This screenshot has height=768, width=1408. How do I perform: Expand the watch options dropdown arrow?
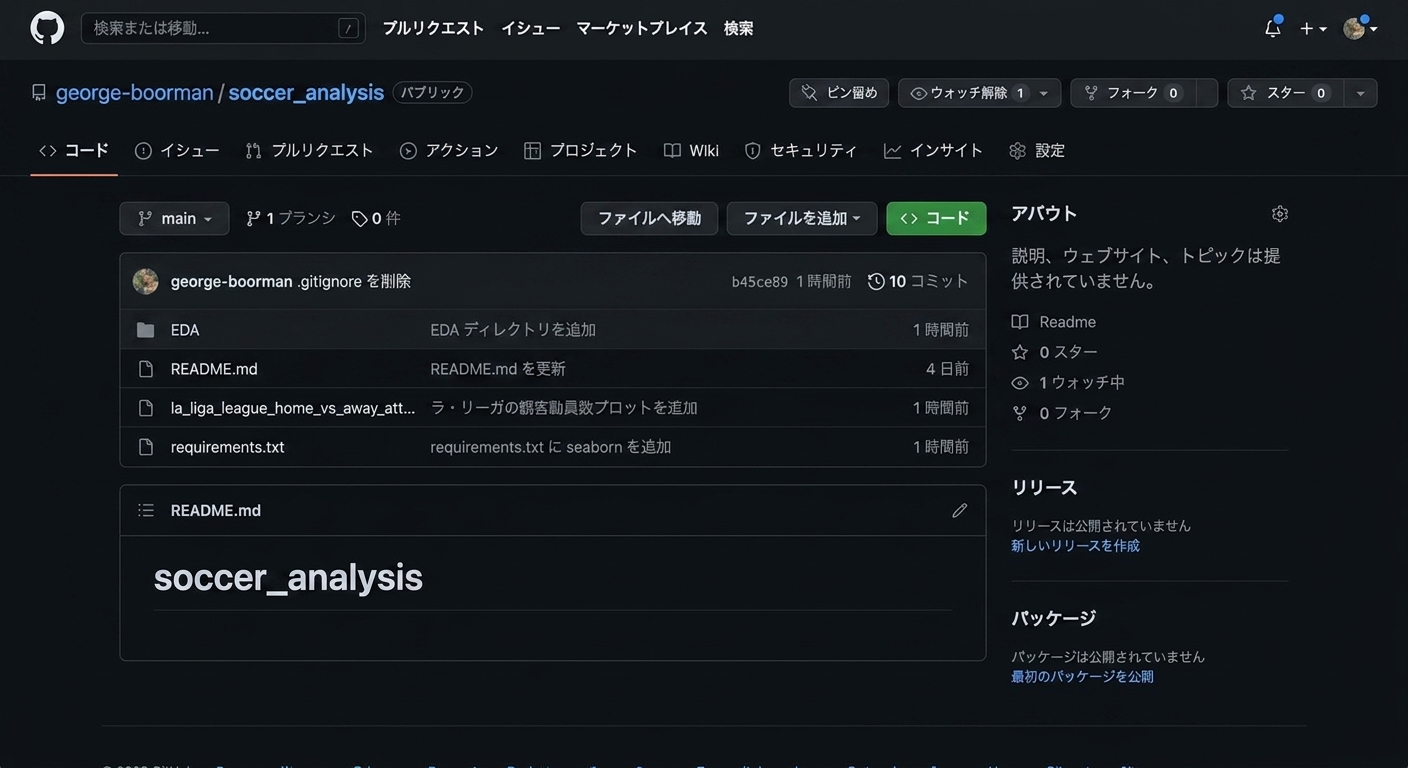pyautogui.click(x=1044, y=93)
